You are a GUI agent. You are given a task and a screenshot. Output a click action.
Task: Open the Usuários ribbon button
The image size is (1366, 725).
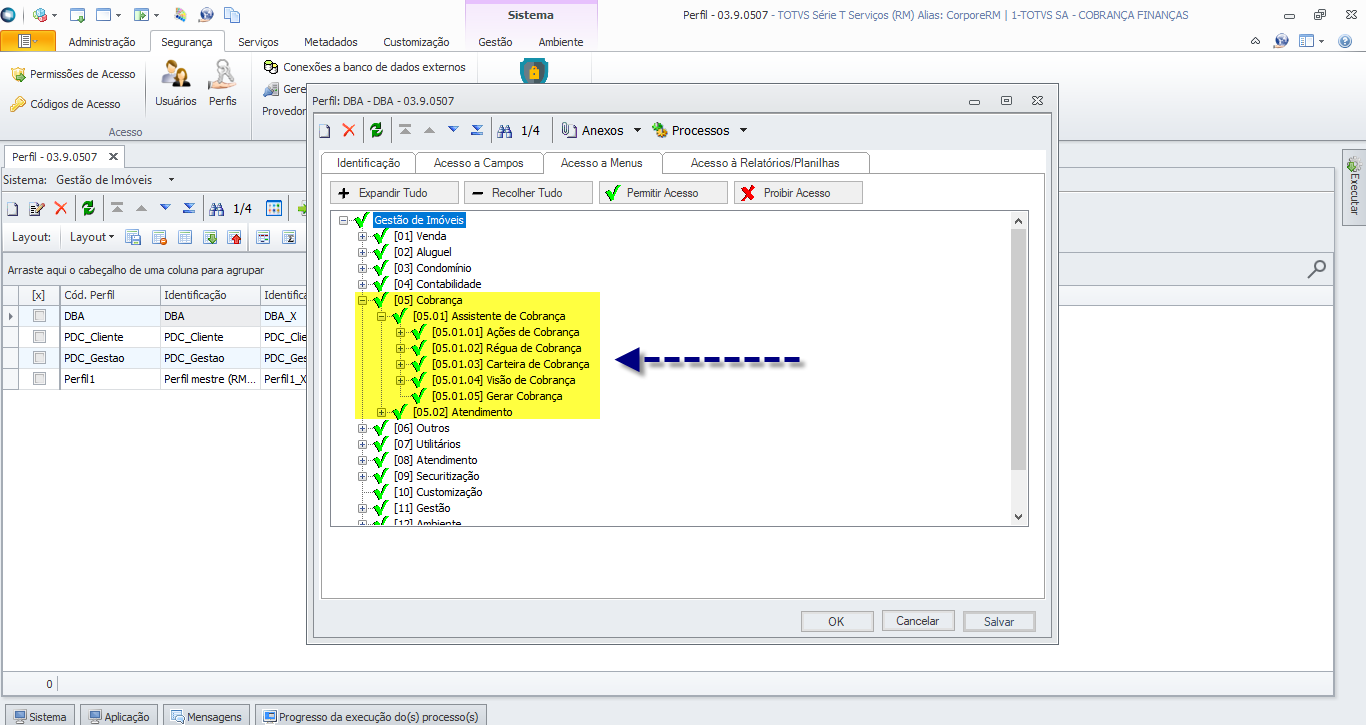[x=176, y=84]
